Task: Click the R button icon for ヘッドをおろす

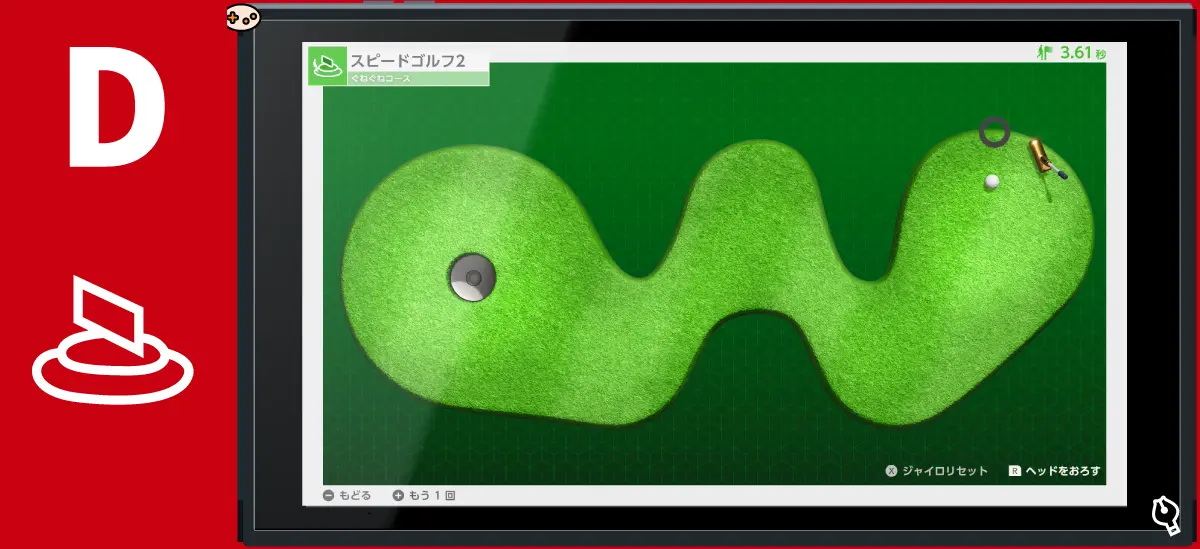Action: coord(1014,470)
